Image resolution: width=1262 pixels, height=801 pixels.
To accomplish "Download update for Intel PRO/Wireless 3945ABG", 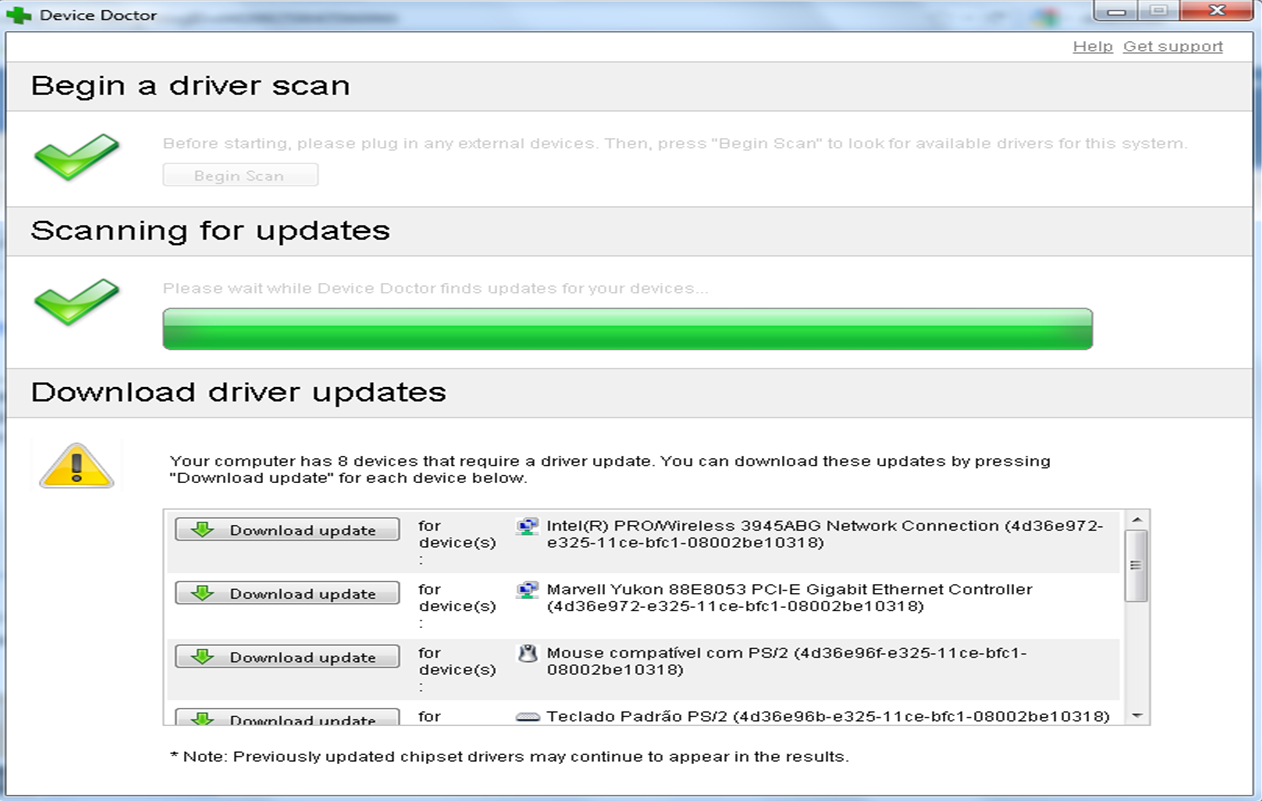I will tap(287, 529).
